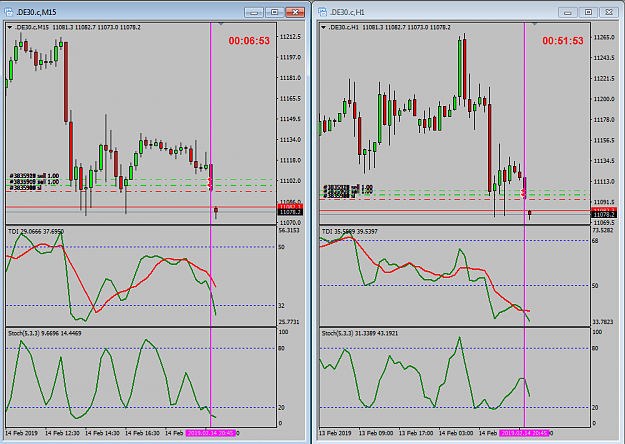This screenshot has width=625, height=444.
Task: Minimize the .DE30.c,M15 window
Action: point(254,12)
